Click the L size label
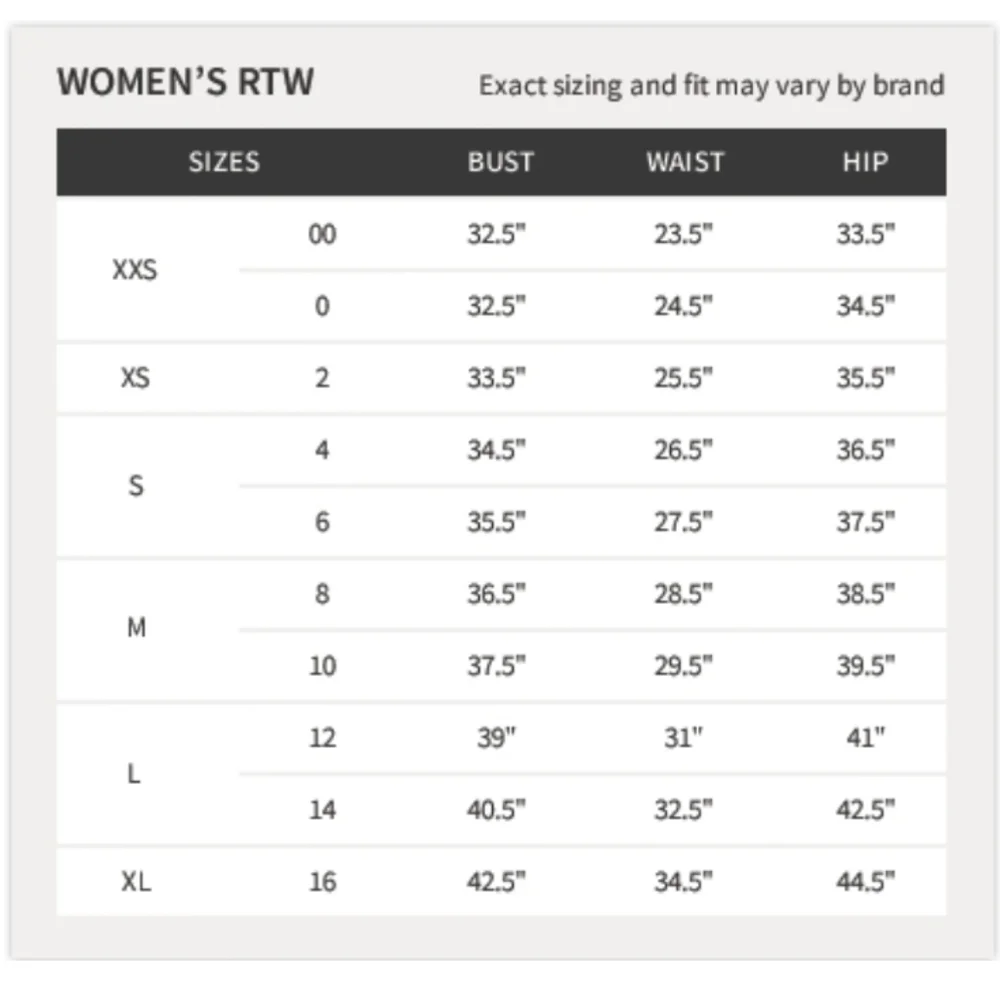The height and width of the screenshot is (1000, 1000). pos(133,774)
